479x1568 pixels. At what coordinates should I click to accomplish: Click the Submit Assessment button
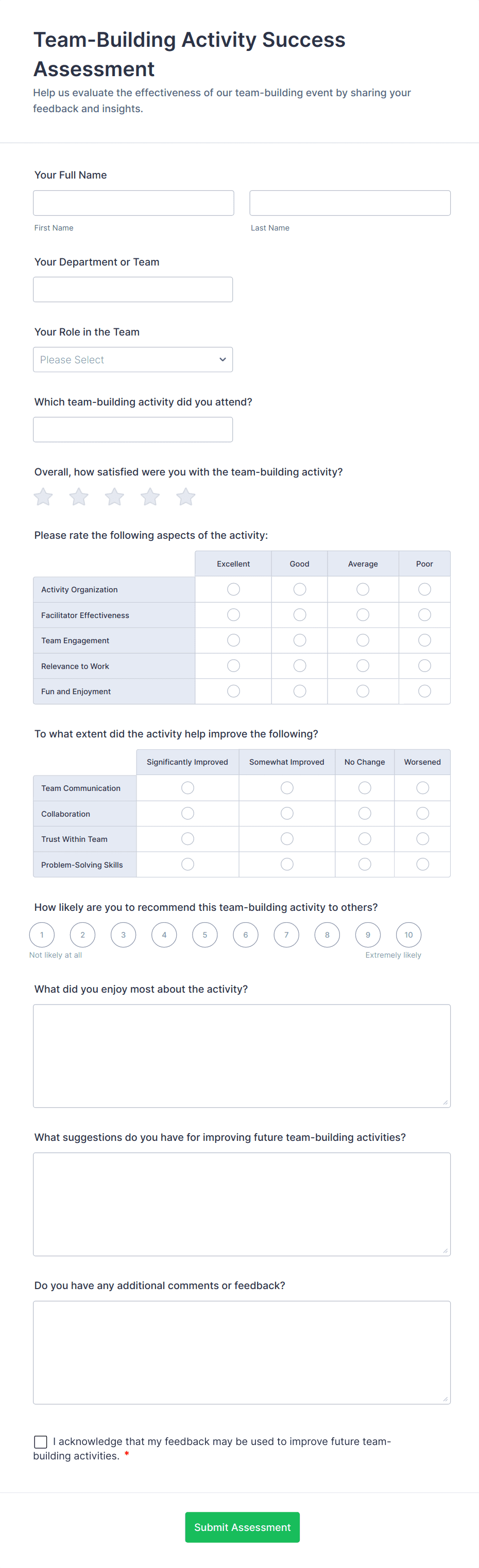(x=242, y=1527)
